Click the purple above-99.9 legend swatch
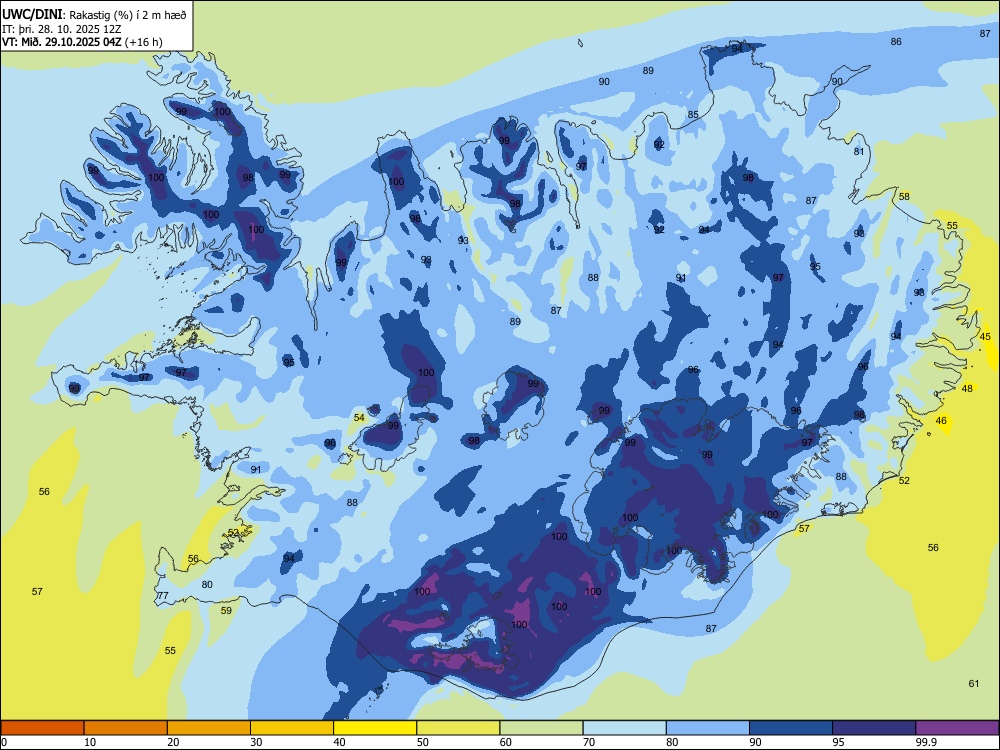 pyautogui.click(x=957, y=728)
